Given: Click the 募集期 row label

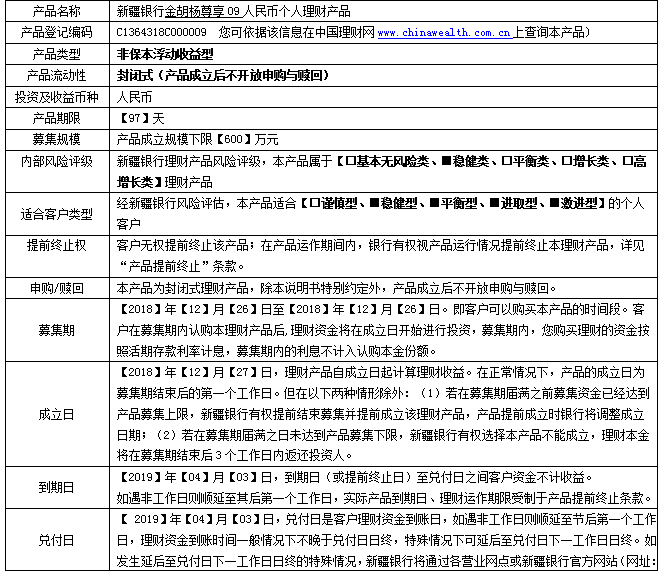Looking at the screenshot, I should 57,330.
